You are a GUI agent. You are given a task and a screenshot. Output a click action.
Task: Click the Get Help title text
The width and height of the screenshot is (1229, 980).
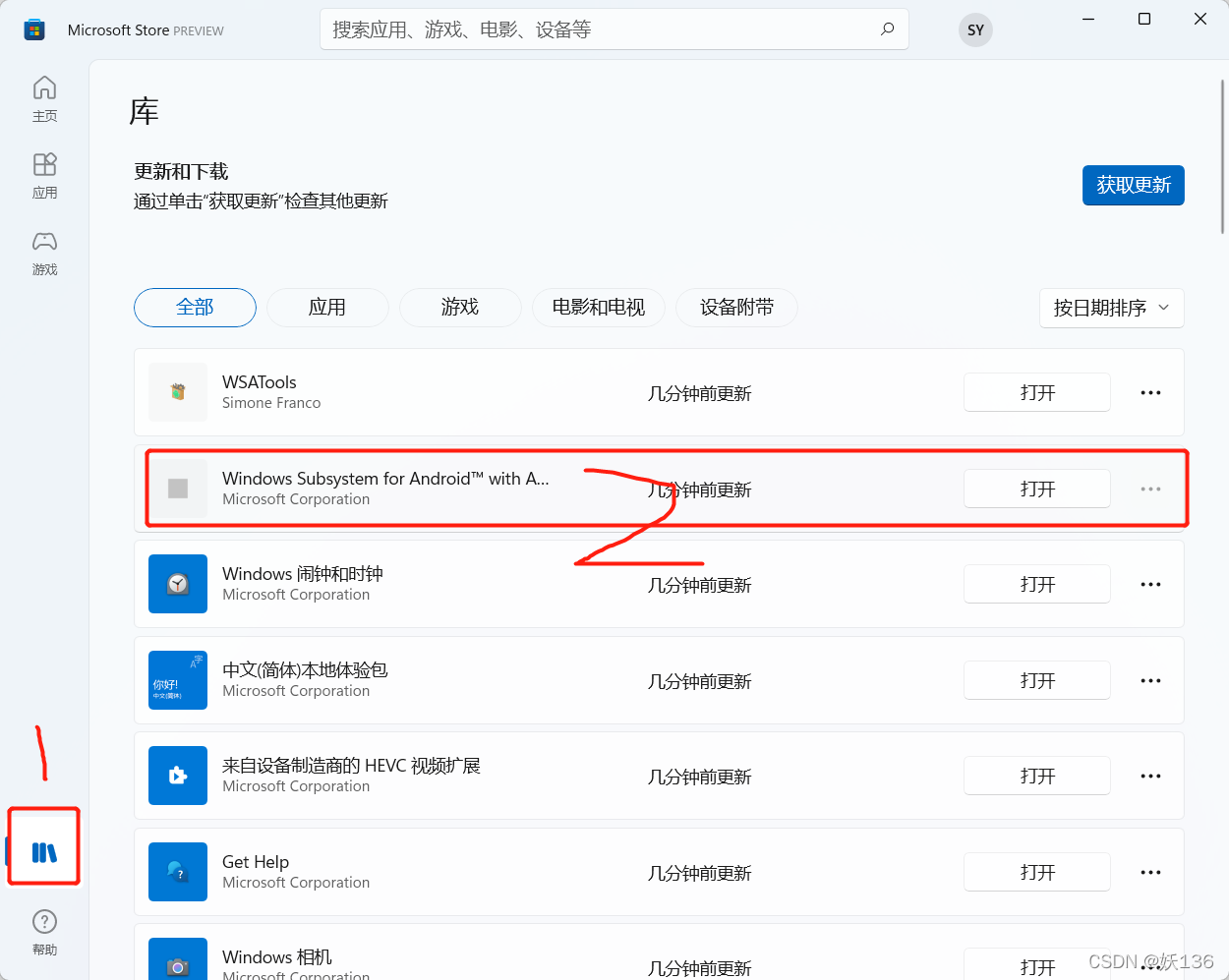[x=256, y=862]
